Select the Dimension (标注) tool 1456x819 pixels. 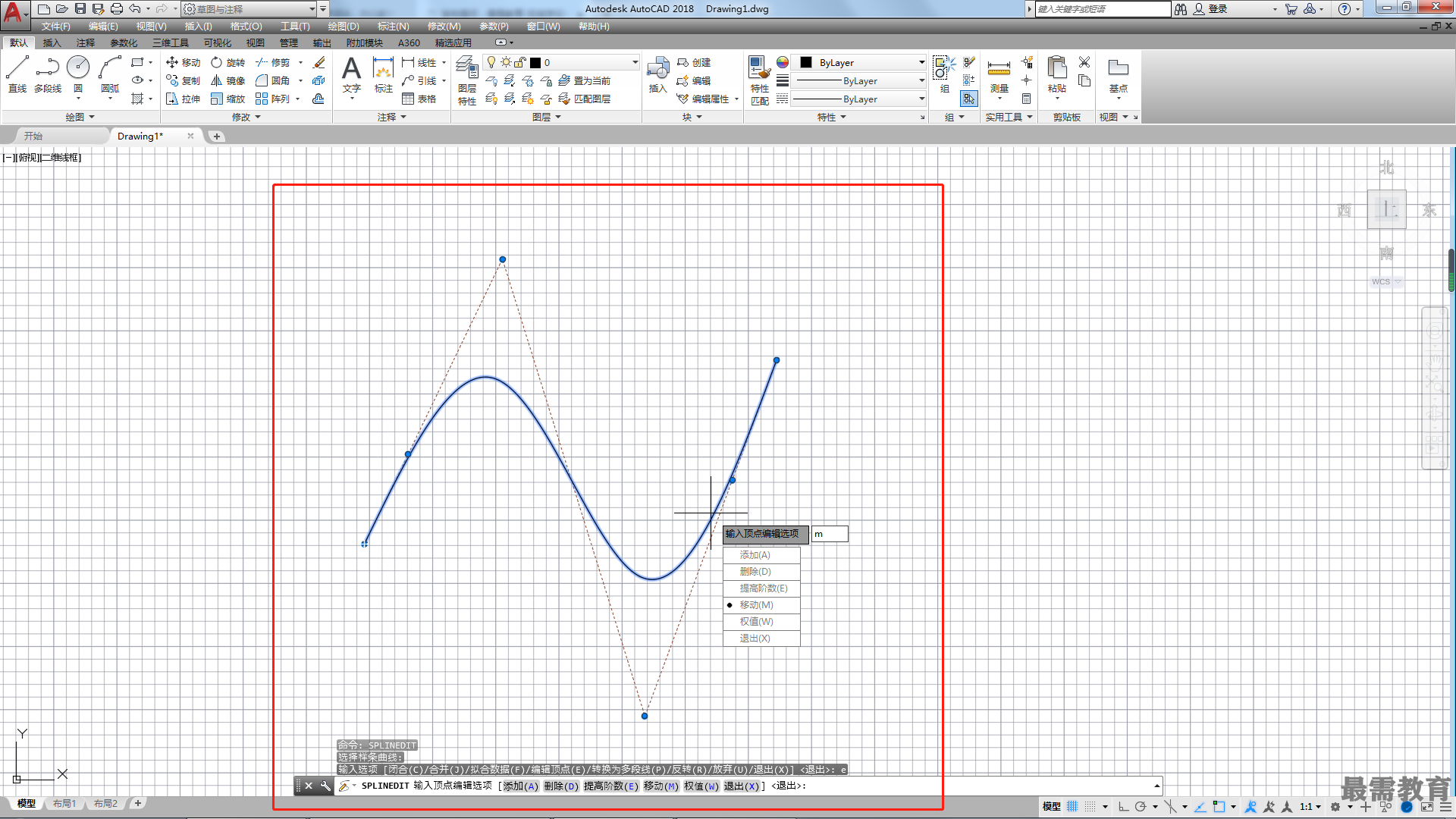pos(384,74)
